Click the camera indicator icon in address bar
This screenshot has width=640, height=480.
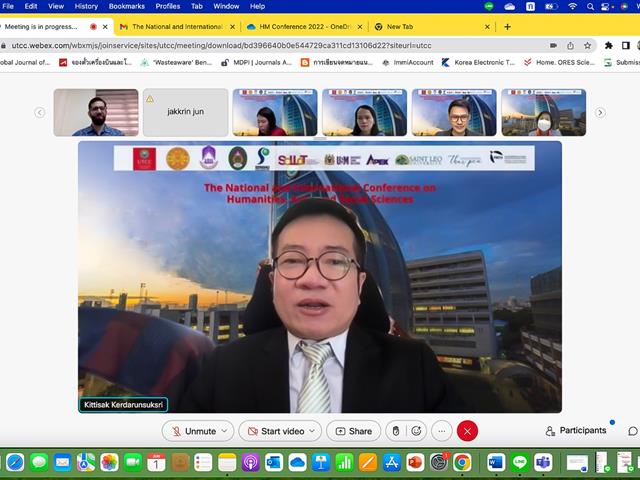pyautogui.click(x=553, y=46)
